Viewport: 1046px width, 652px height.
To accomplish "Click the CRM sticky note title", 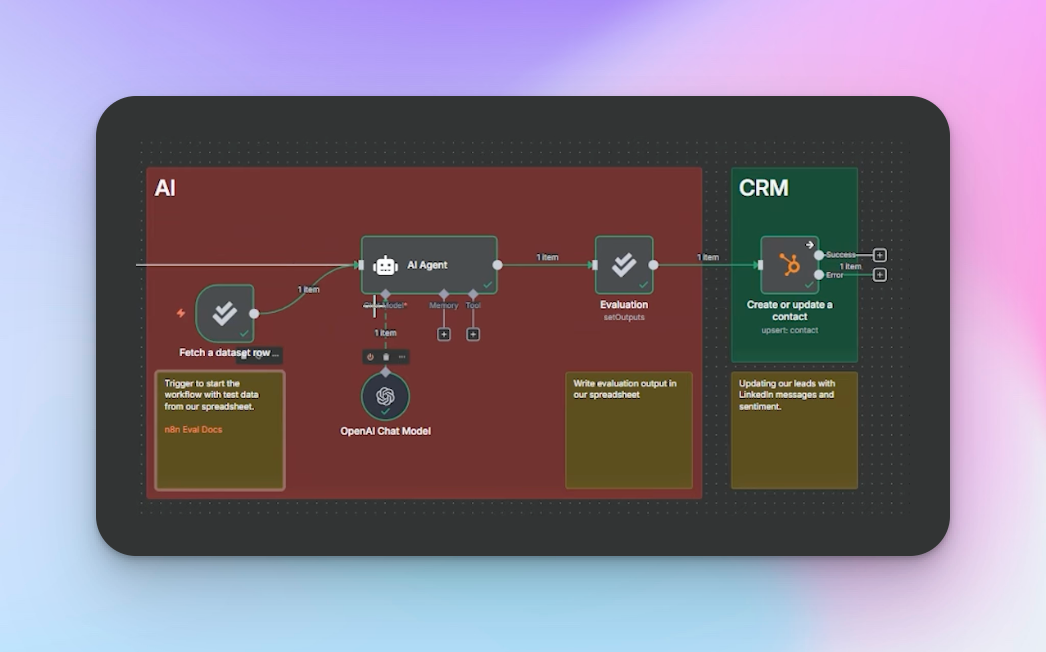I will pos(764,188).
